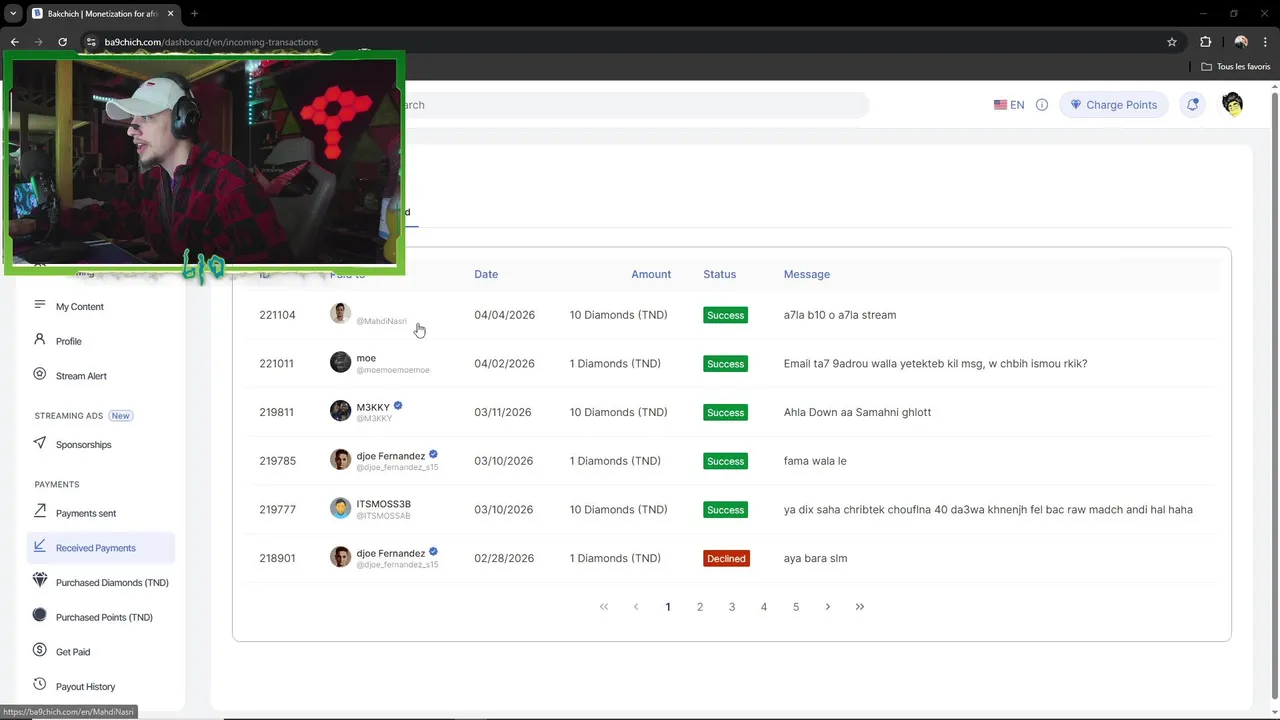Screen dimensions: 1280x720
Task: Sort by the Date column header
Action: click(x=486, y=274)
